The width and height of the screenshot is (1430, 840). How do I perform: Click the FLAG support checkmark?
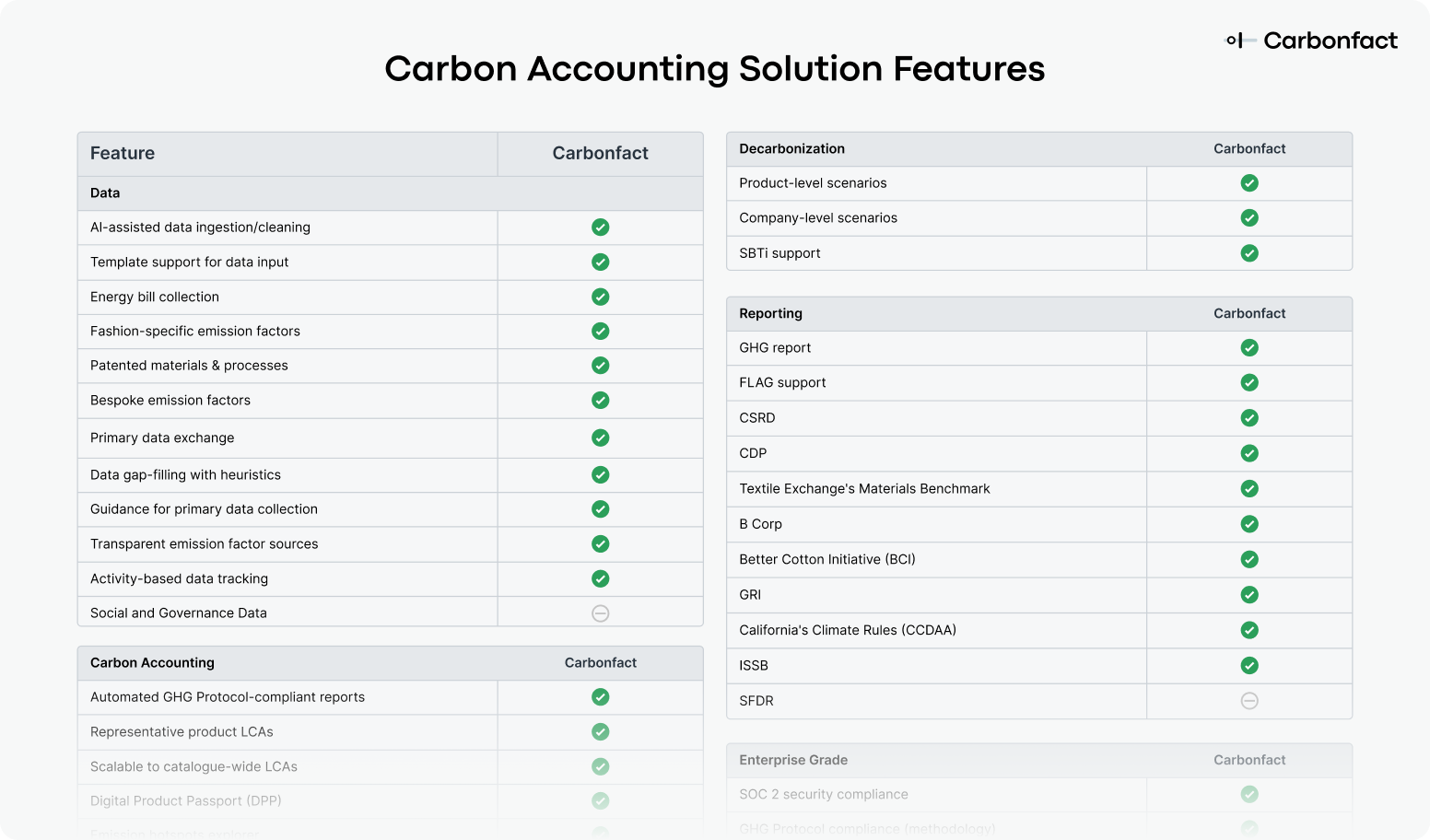[1249, 382]
